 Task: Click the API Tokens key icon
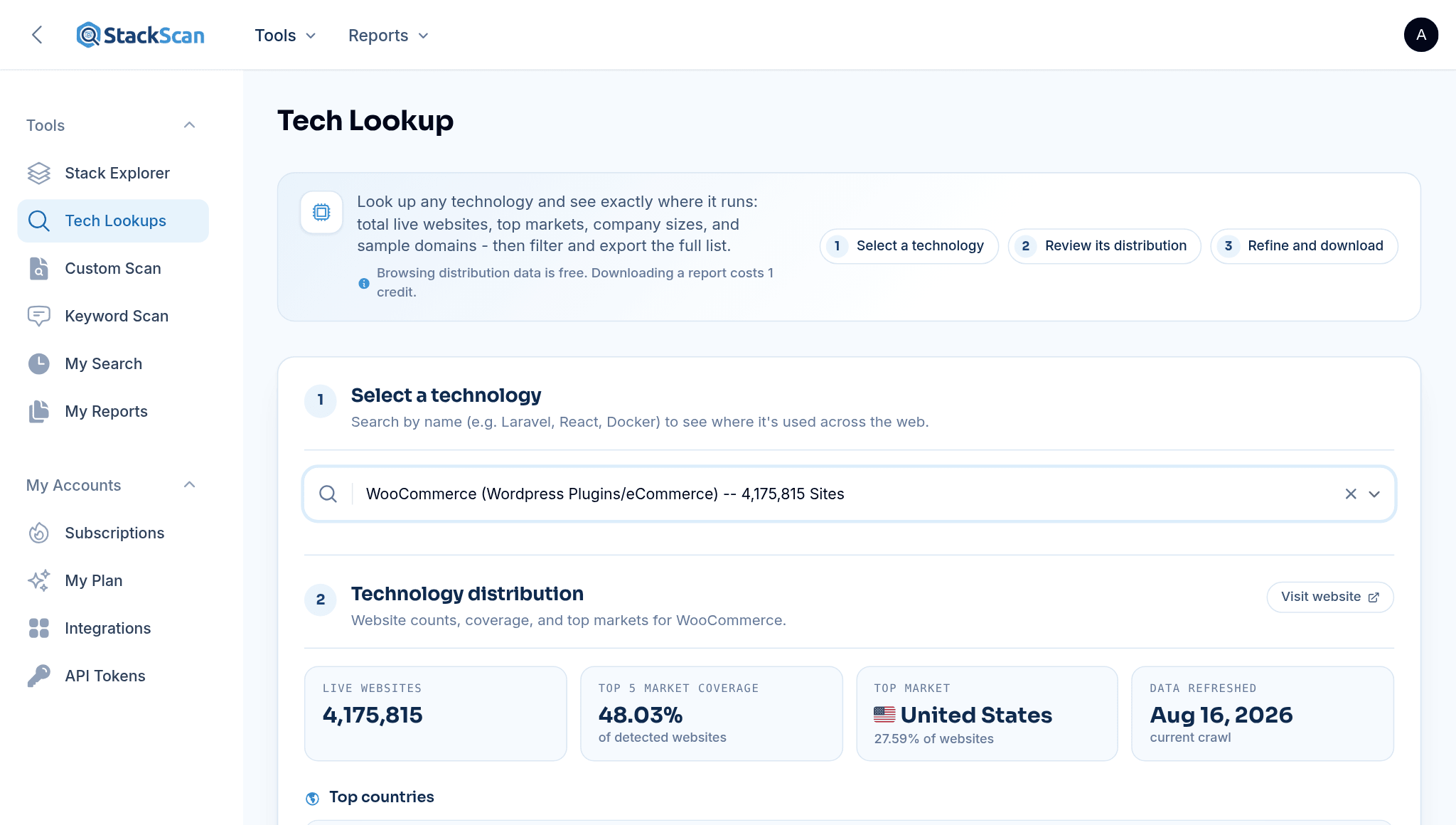pos(39,676)
